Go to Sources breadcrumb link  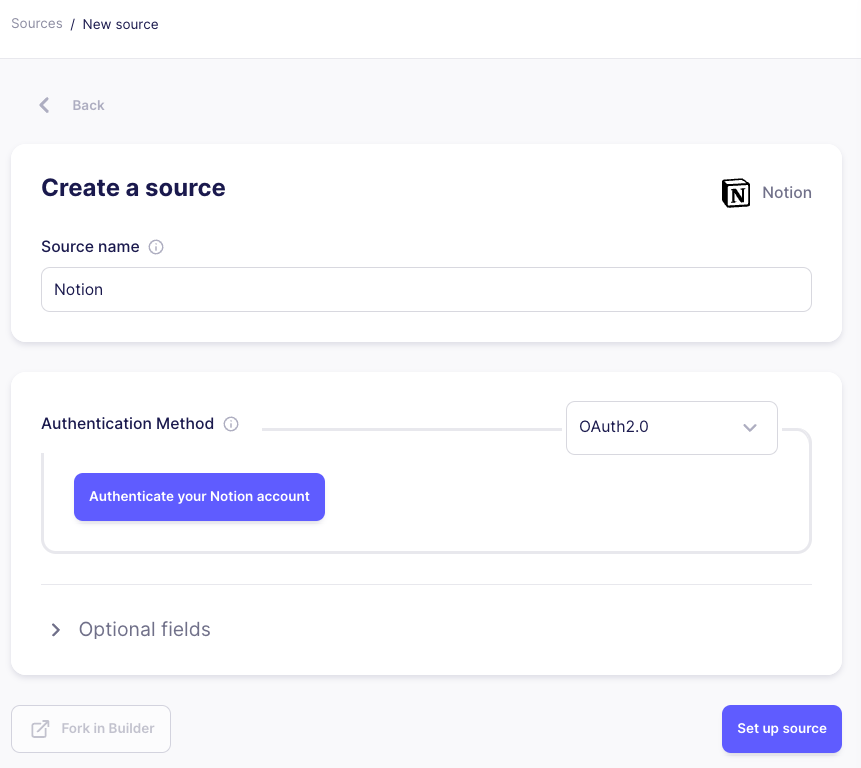37,24
